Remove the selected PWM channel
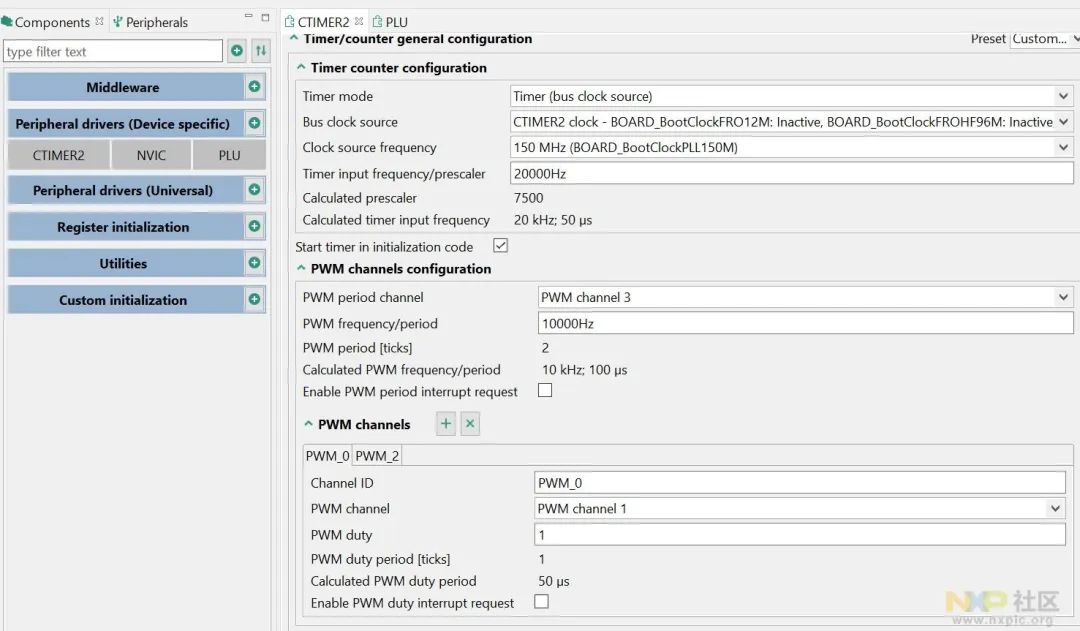This screenshot has height=631, width=1080. click(x=470, y=424)
